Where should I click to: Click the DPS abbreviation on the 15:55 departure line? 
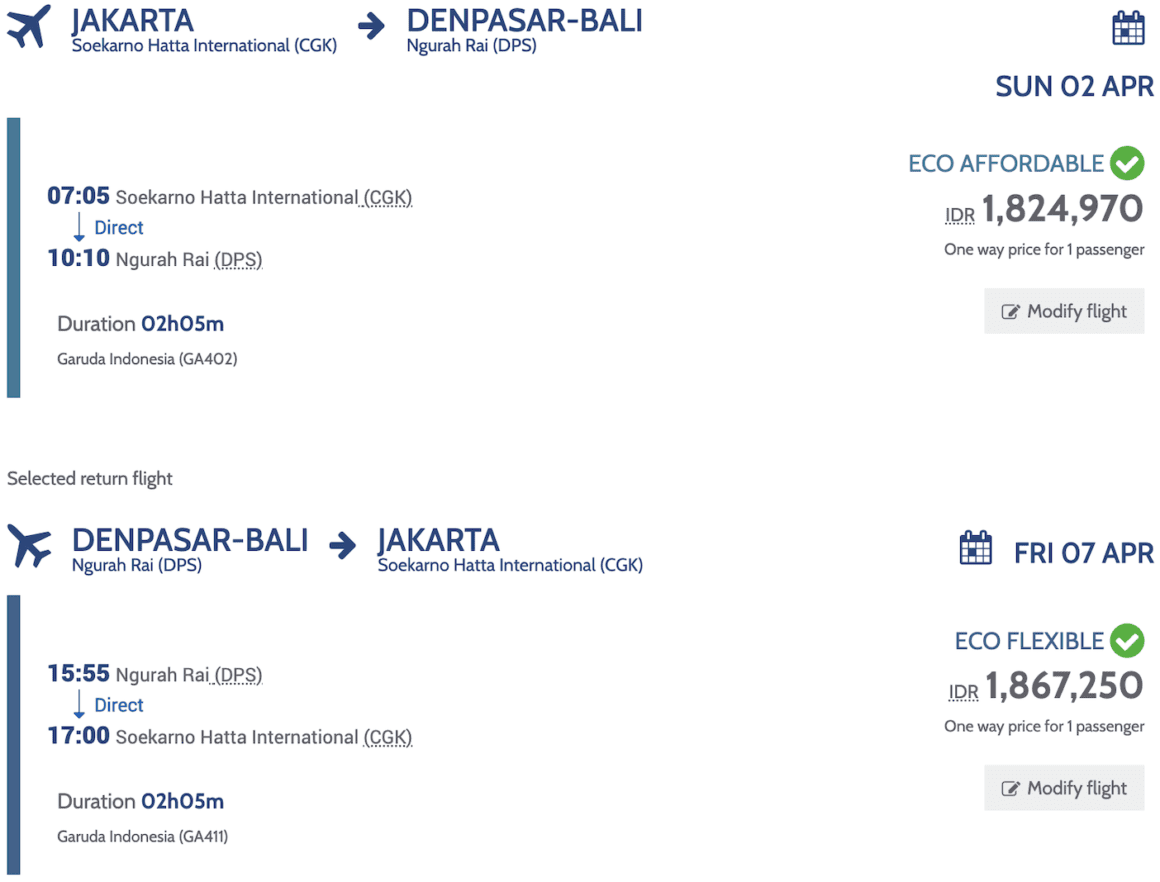(x=238, y=675)
